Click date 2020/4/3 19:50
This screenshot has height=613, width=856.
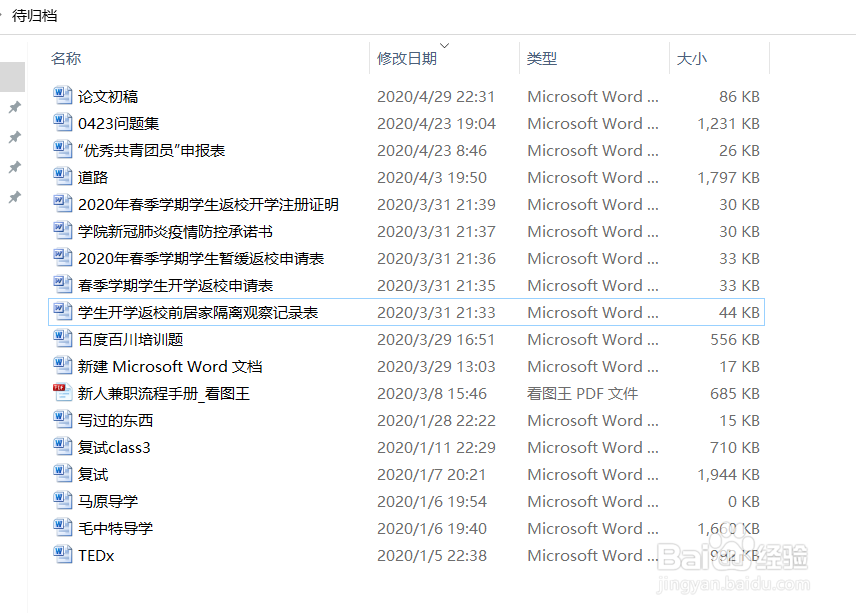click(432, 178)
